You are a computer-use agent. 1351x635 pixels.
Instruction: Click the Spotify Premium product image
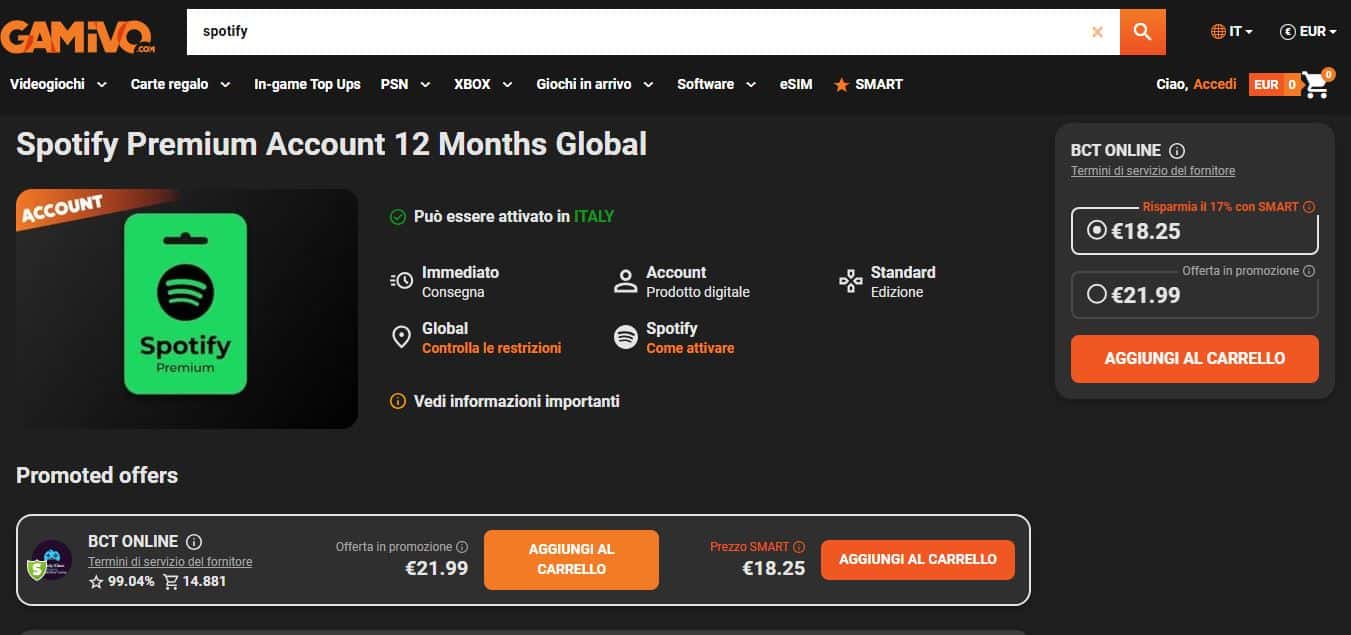click(186, 308)
